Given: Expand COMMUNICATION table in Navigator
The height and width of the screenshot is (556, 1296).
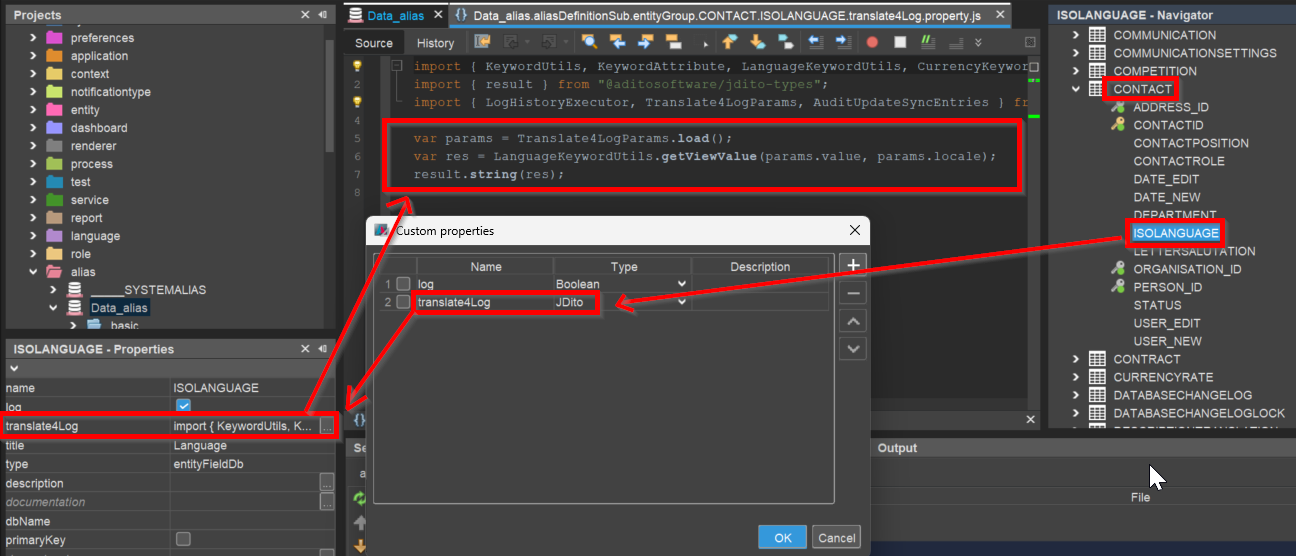Looking at the screenshot, I should coord(1077,35).
